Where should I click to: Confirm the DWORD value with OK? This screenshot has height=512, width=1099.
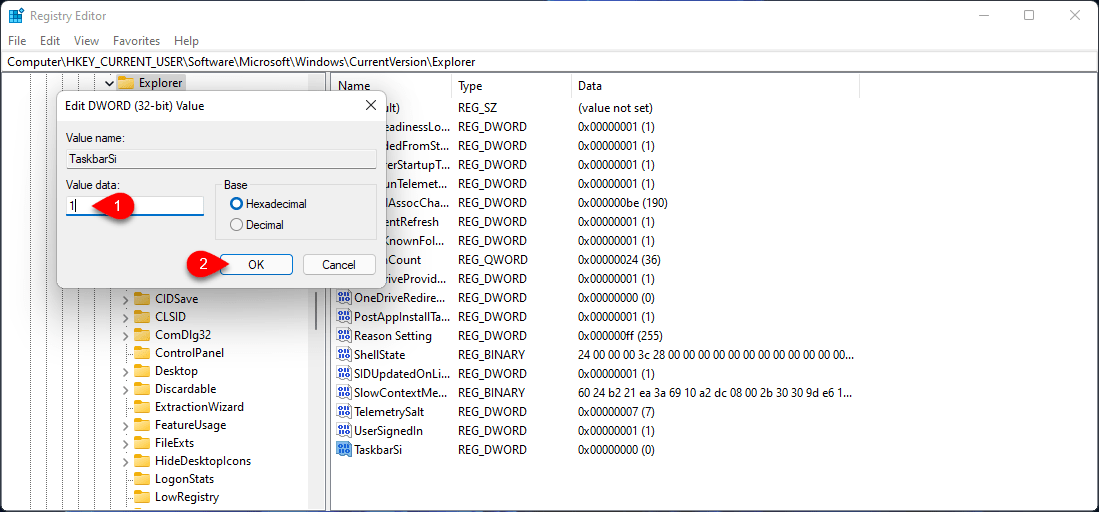(256, 264)
